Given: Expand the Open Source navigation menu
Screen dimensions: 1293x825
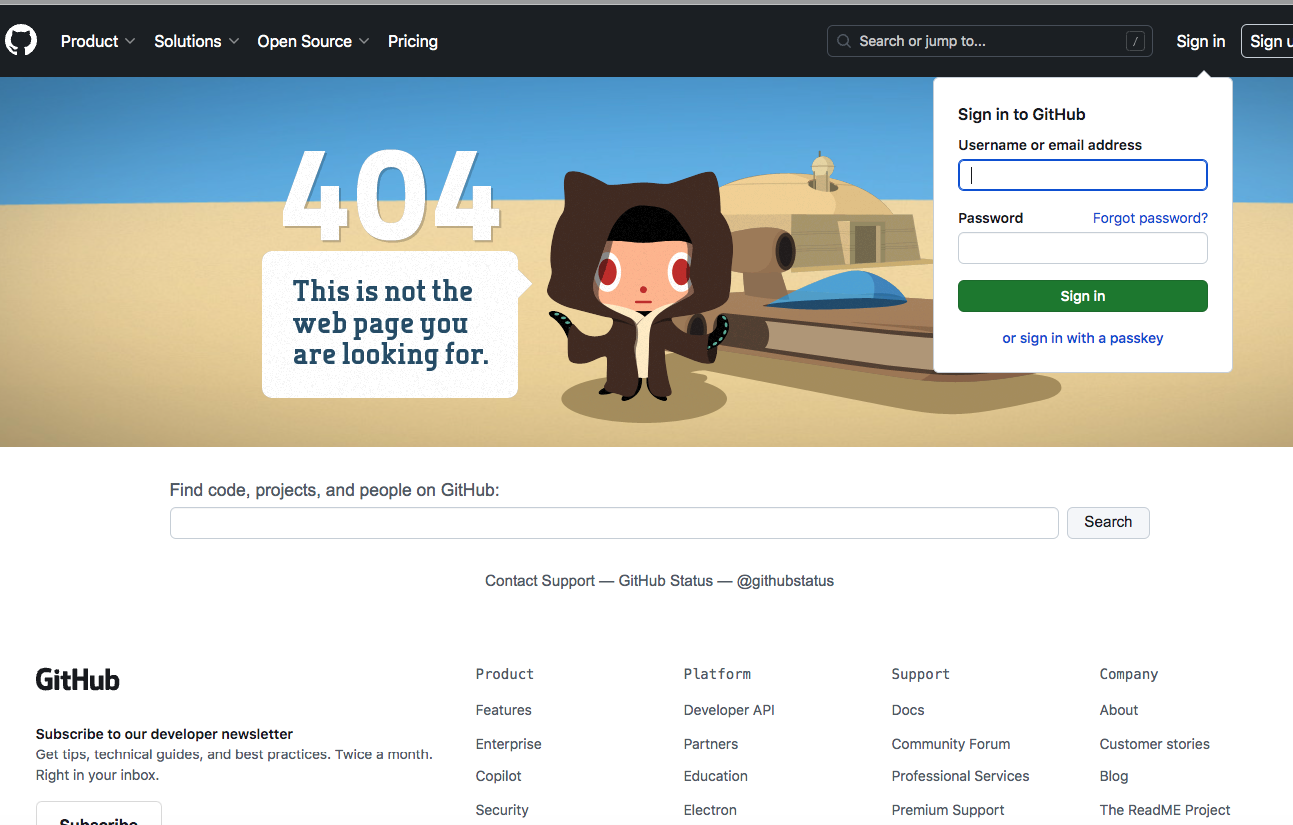Looking at the screenshot, I should (313, 41).
